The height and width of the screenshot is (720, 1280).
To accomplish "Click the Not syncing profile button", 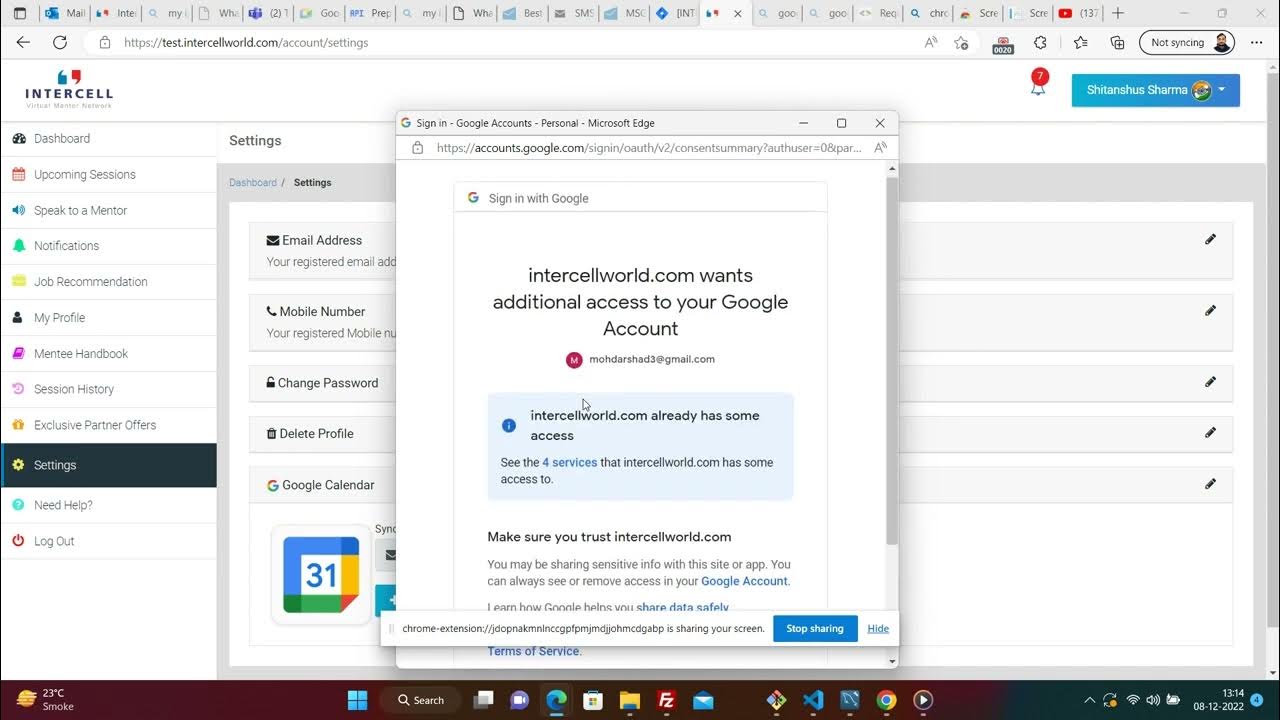I will pos(1187,43).
